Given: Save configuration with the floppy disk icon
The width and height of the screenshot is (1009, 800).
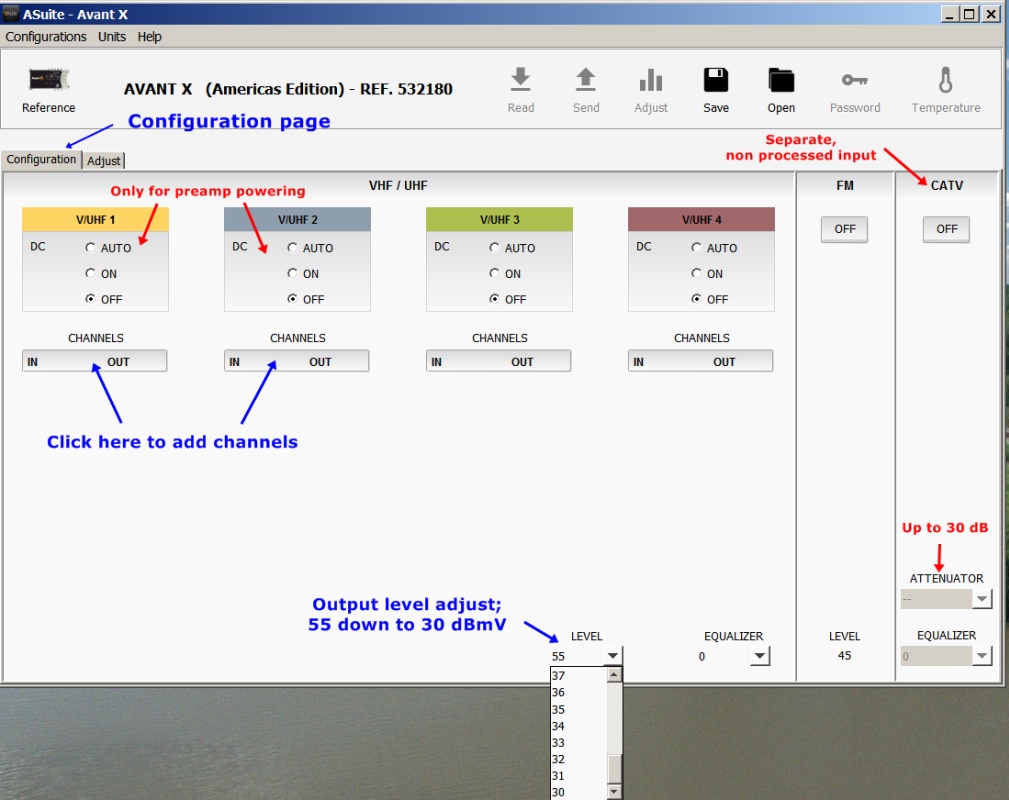Looking at the screenshot, I should [716, 80].
